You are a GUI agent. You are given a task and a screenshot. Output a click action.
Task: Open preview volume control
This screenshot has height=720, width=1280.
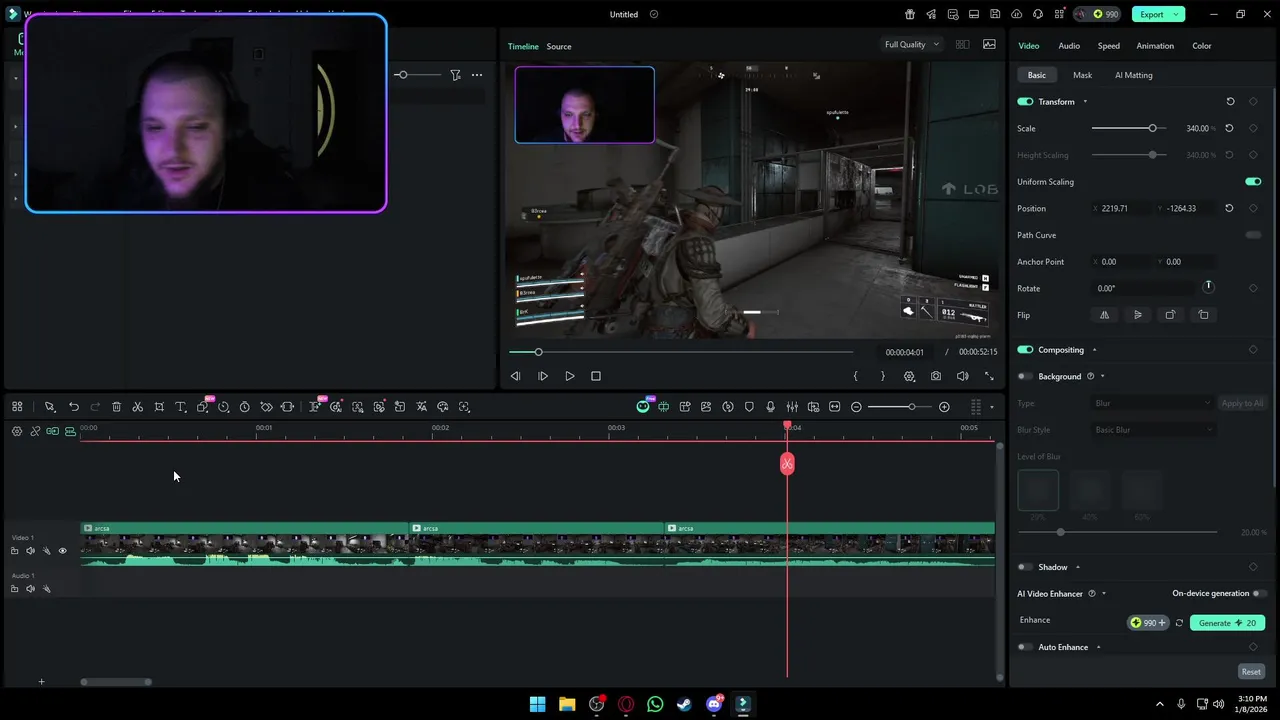point(962,376)
